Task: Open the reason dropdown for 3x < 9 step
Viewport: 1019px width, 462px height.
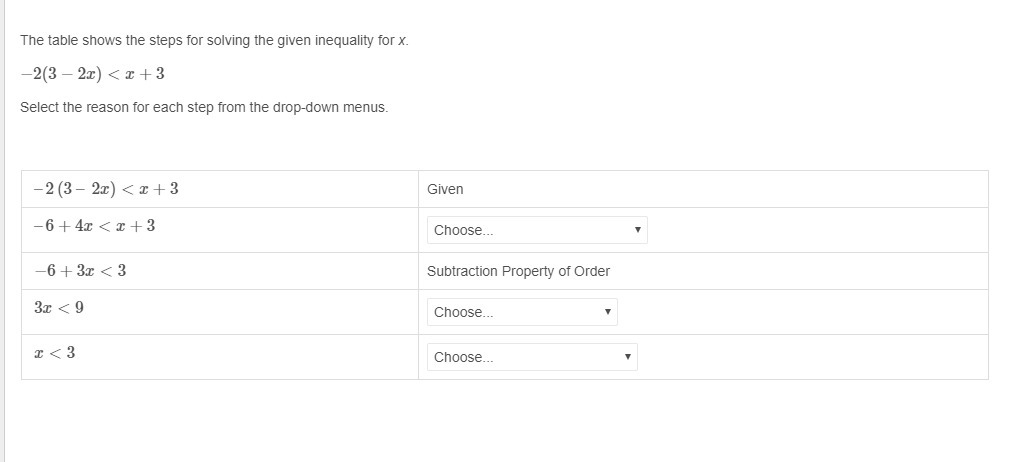Action: tap(521, 312)
